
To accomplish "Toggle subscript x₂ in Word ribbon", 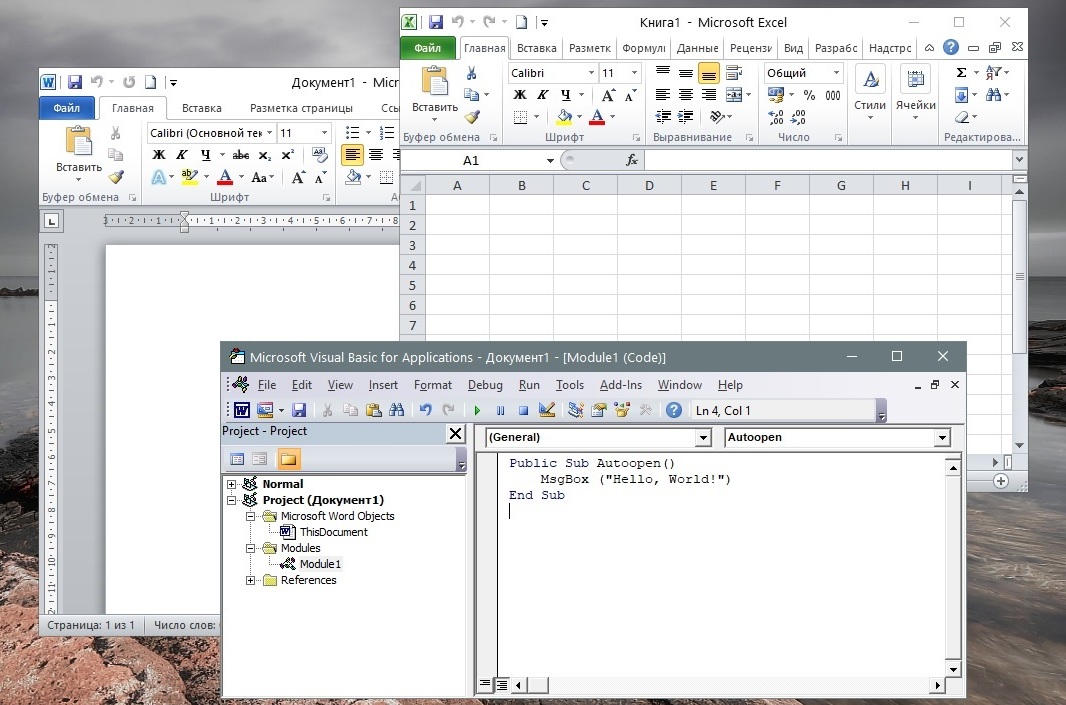I will (265, 155).
